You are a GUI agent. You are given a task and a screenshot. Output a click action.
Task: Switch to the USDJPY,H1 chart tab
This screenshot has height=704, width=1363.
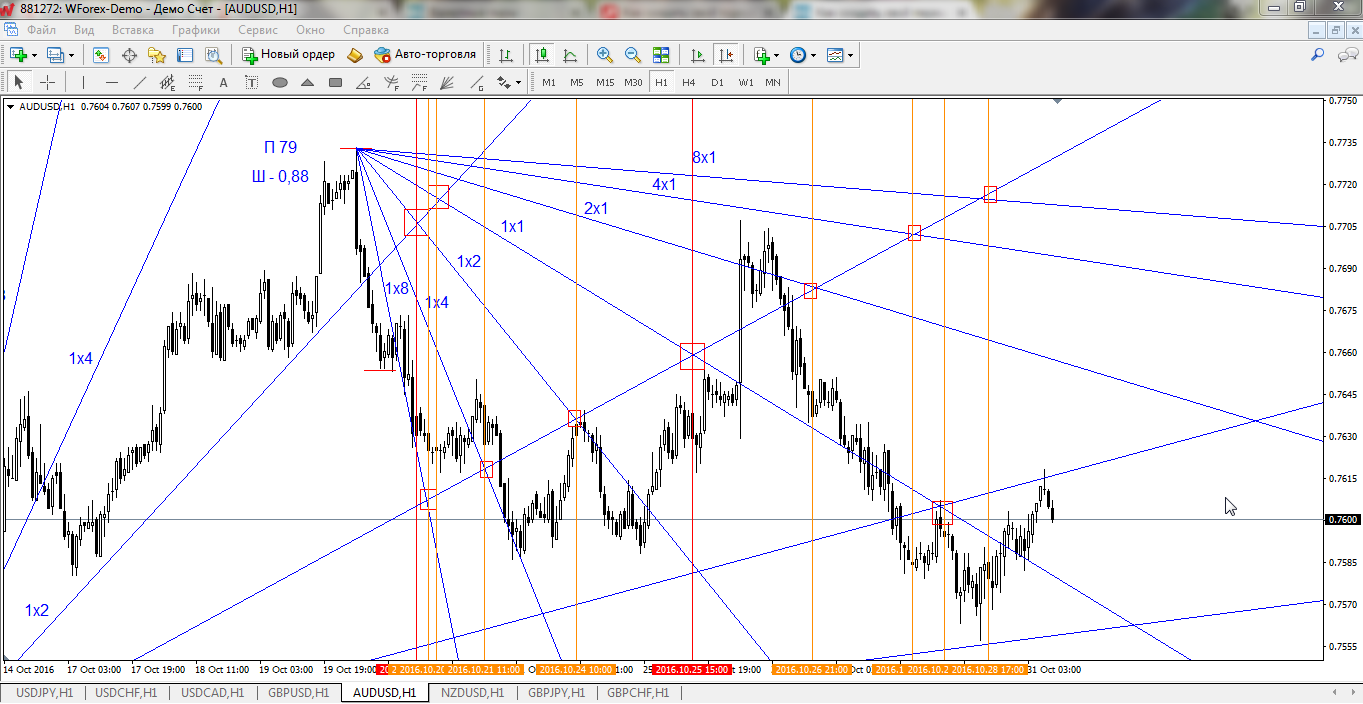(x=44, y=692)
